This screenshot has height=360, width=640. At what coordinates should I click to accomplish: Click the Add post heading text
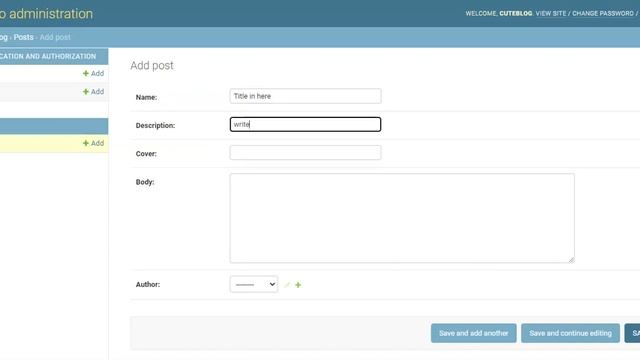(x=152, y=65)
